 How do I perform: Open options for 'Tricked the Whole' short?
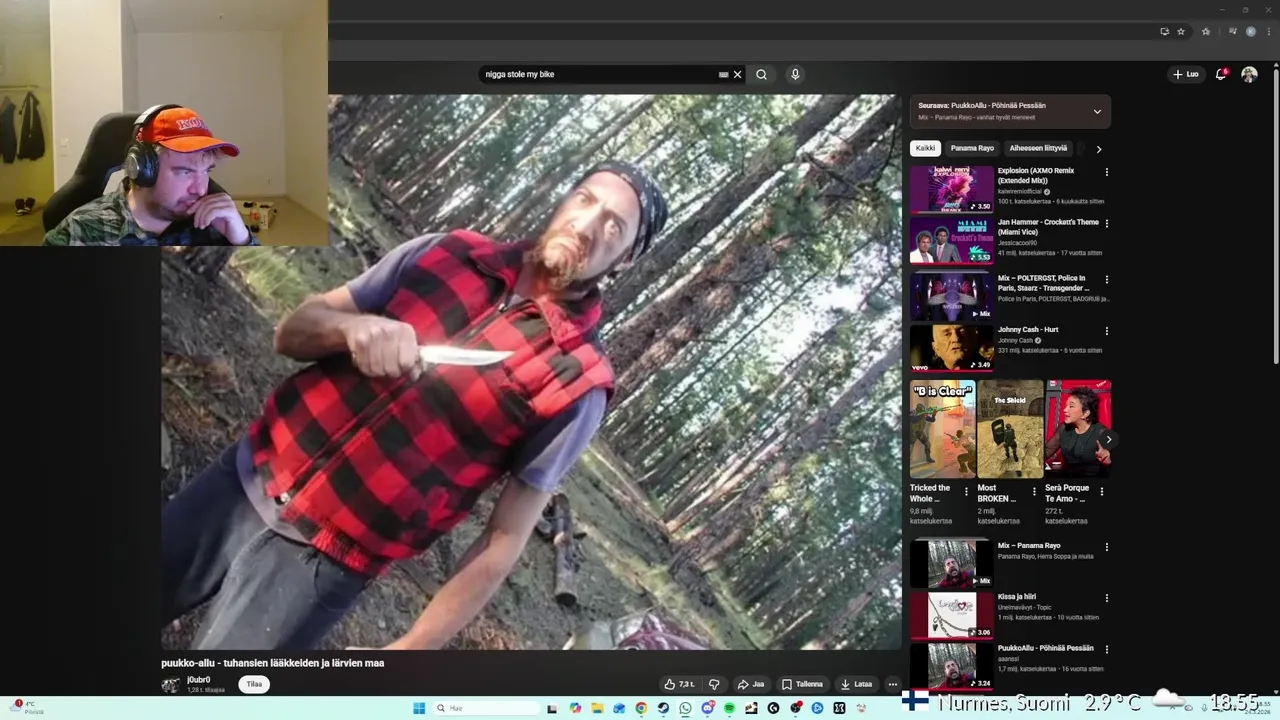966,492
